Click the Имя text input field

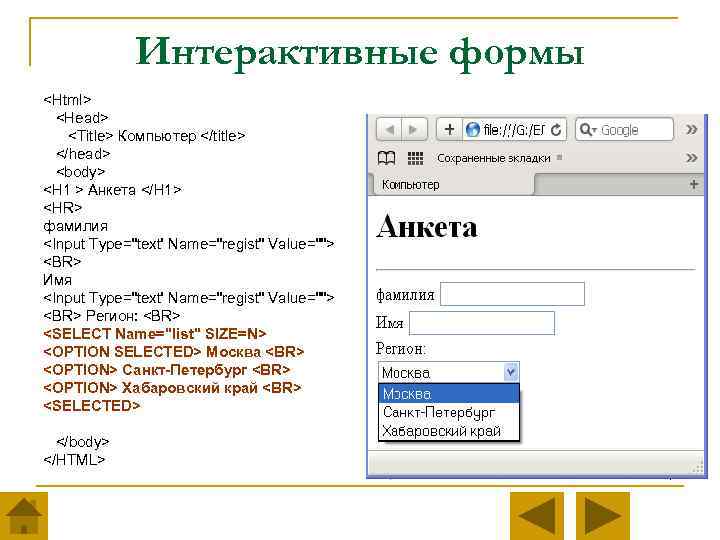[x=482, y=323]
